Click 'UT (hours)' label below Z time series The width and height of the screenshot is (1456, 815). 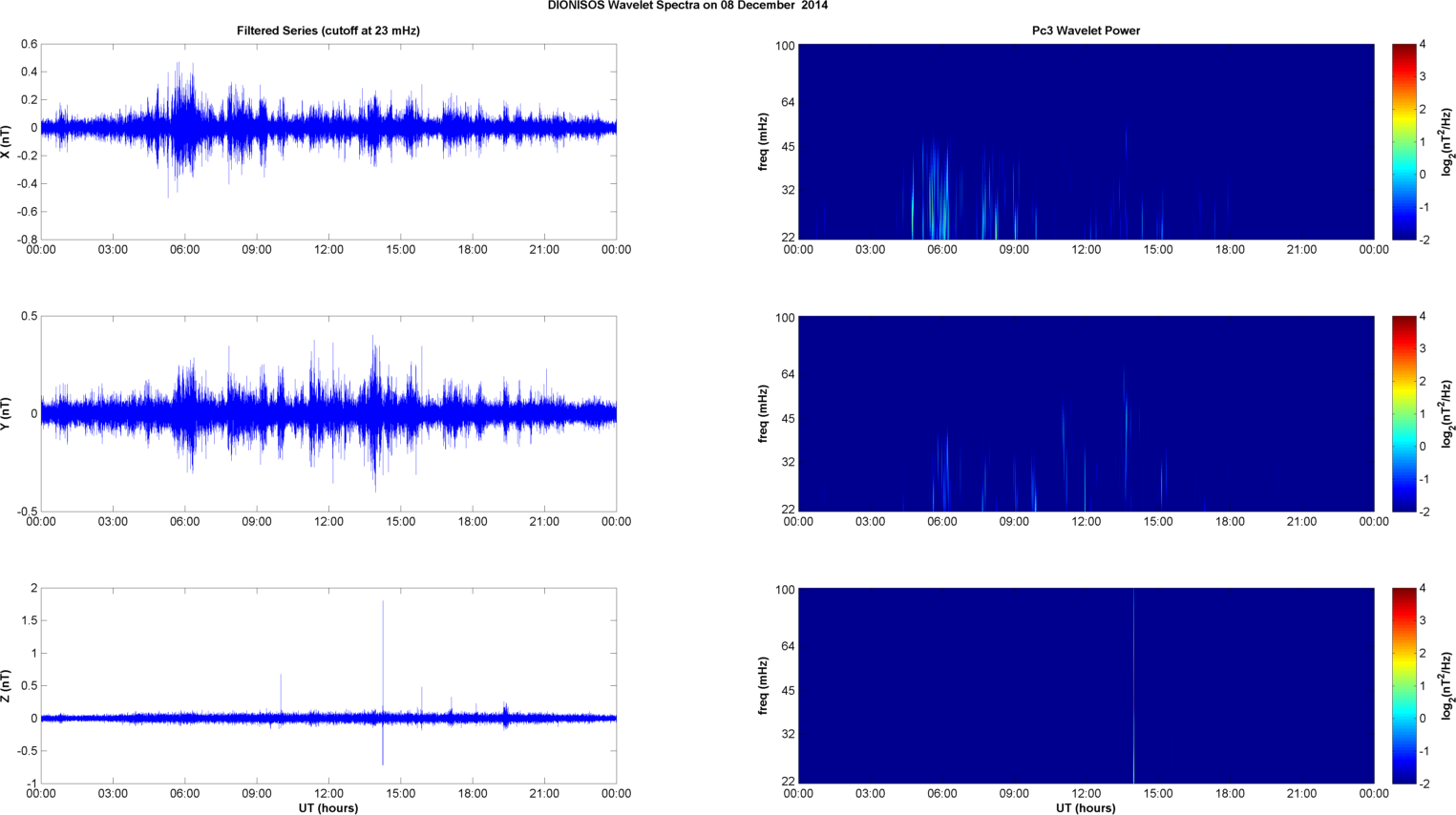(x=328, y=808)
